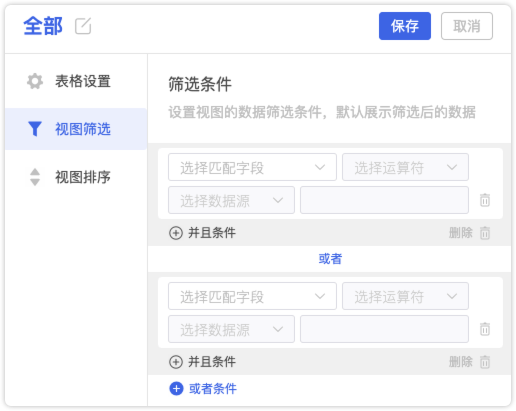This screenshot has height=411, width=516.
Task: Click the plus icon beside first 并且条件
Action: pos(176,233)
